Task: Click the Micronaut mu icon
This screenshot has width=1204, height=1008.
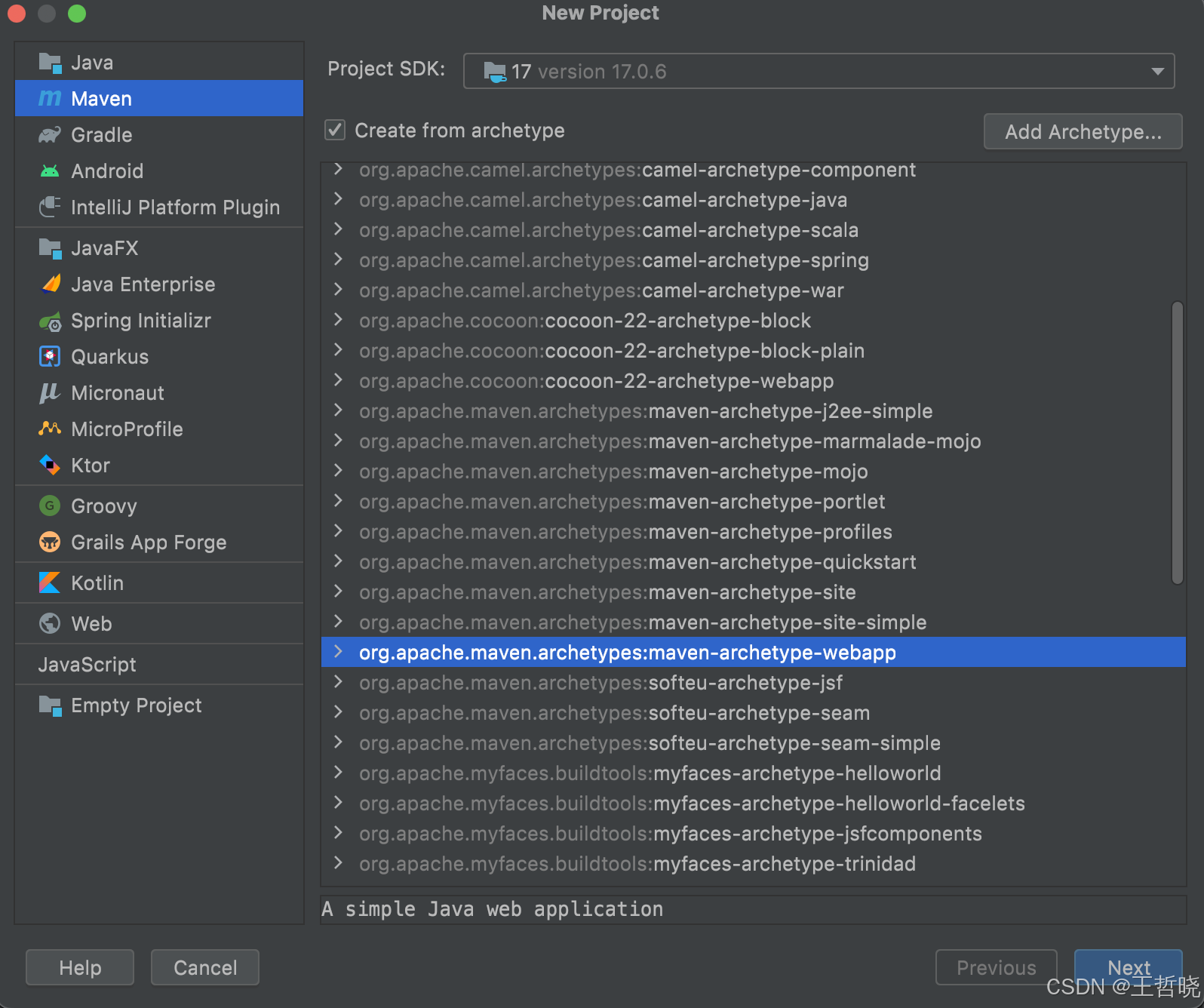Action: pyautogui.click(x=50, y=393)
